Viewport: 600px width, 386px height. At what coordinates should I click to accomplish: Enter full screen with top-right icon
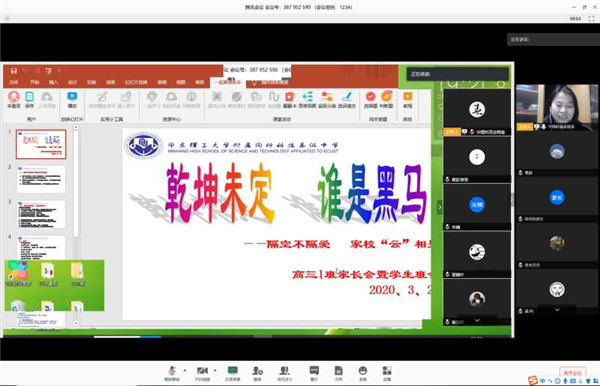(591, 18)
